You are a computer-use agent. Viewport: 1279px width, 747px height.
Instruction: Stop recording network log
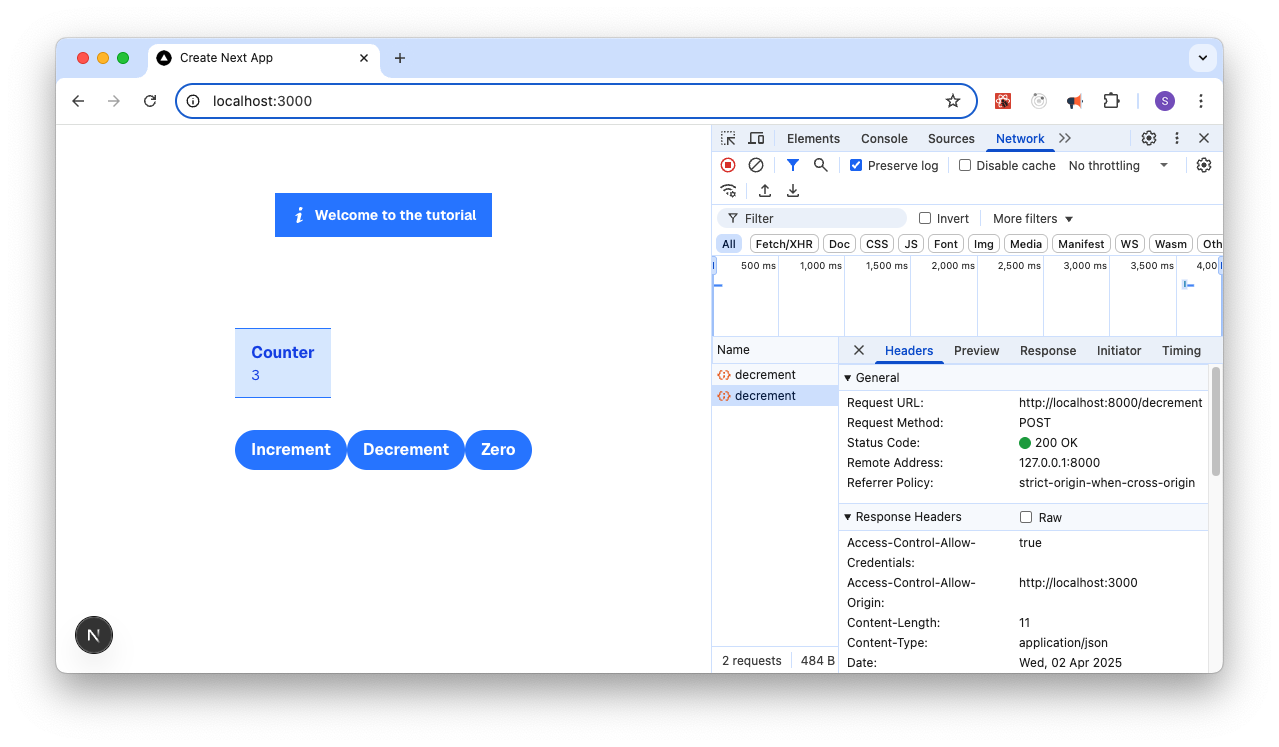pos(728,165)
